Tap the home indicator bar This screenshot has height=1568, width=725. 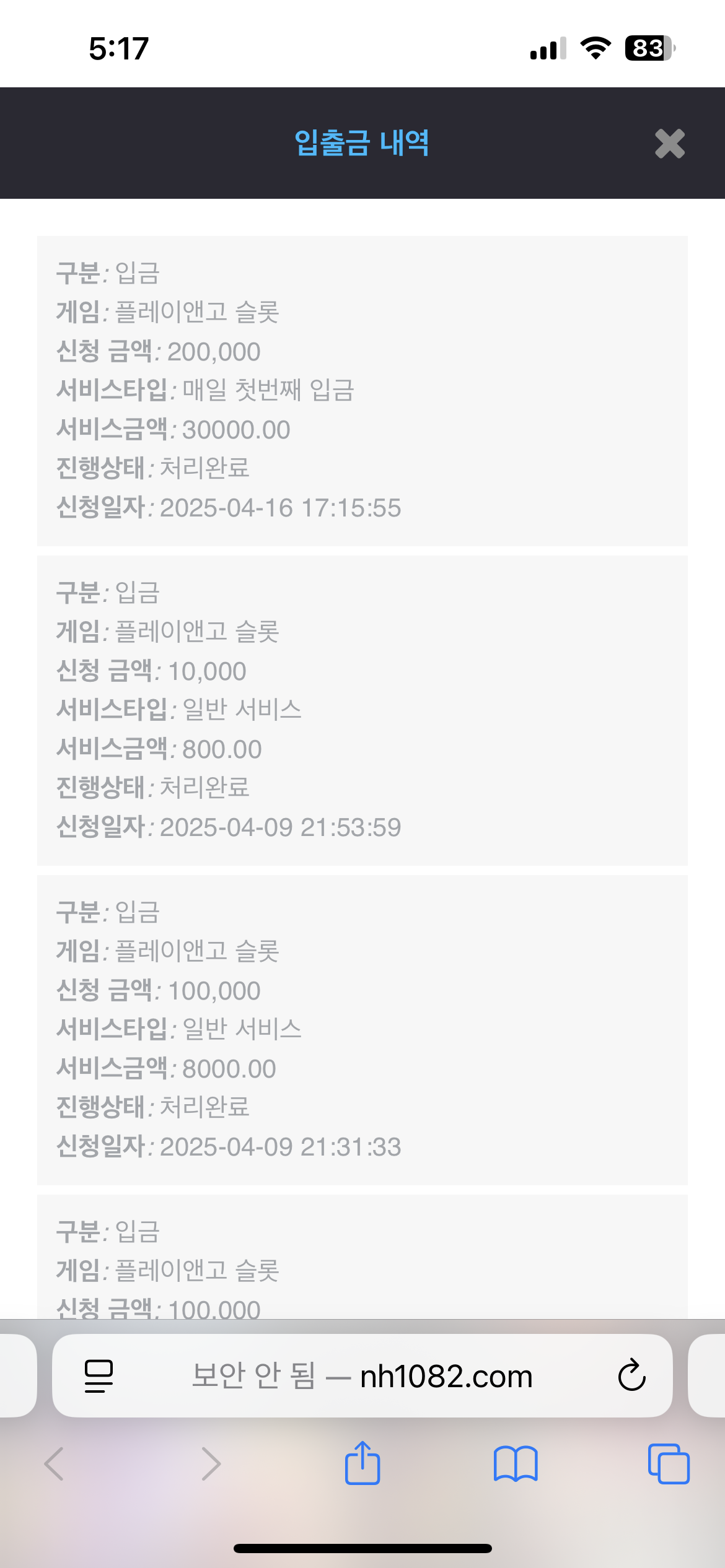pos(362,1548)
